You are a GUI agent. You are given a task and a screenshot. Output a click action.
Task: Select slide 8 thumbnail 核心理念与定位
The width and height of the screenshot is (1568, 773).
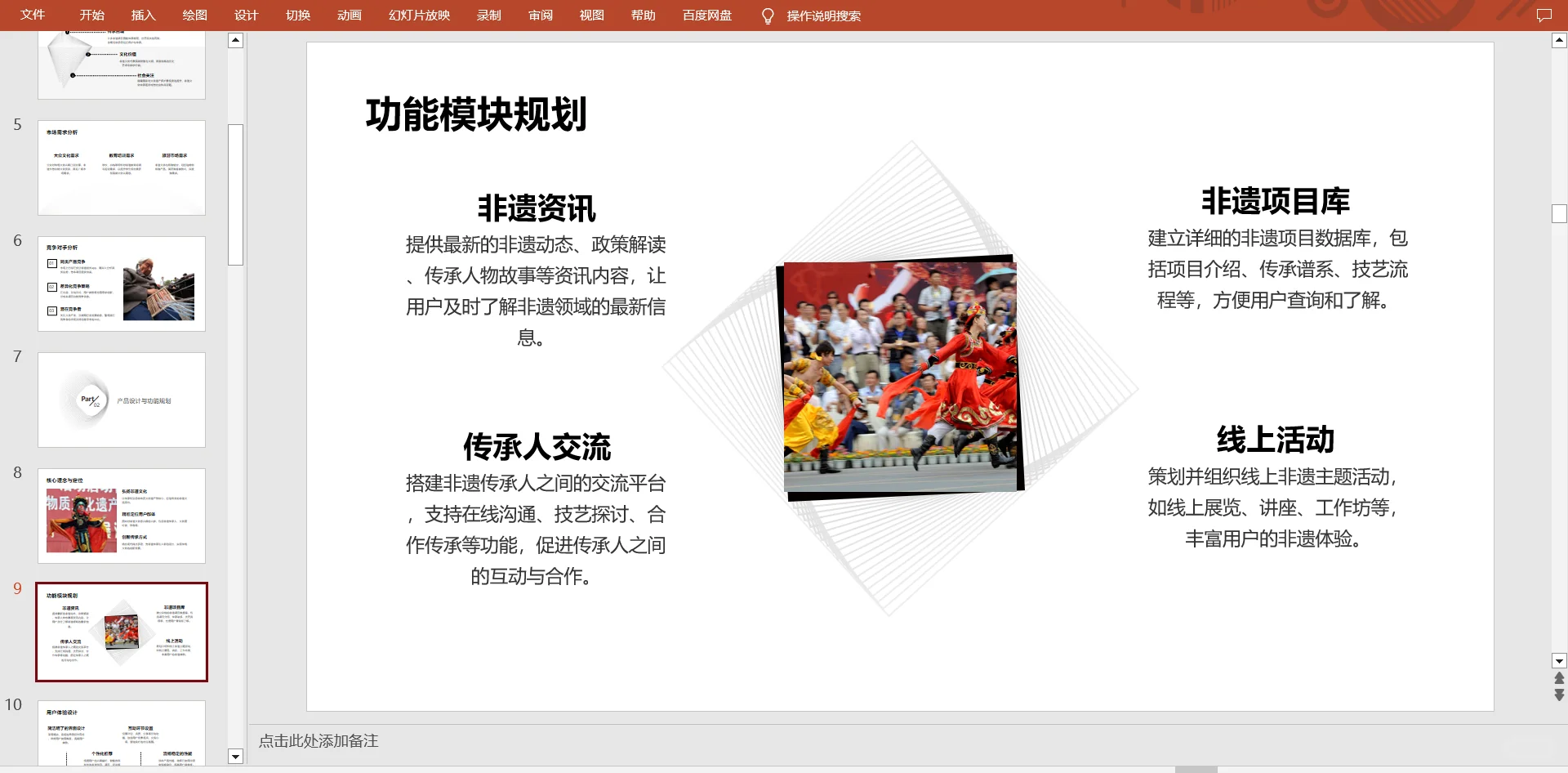[122, 516]
